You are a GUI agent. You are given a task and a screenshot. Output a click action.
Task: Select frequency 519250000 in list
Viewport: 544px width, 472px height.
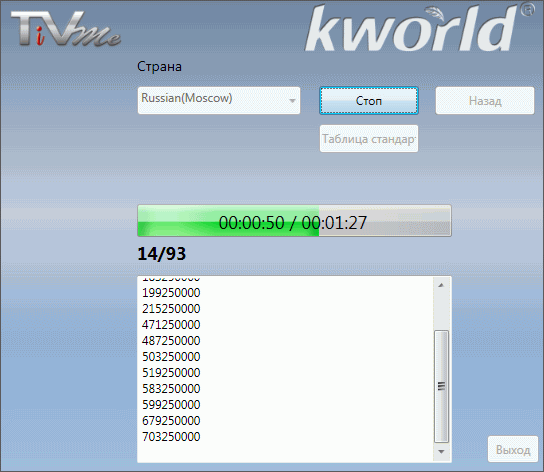[x=171, y=372]
